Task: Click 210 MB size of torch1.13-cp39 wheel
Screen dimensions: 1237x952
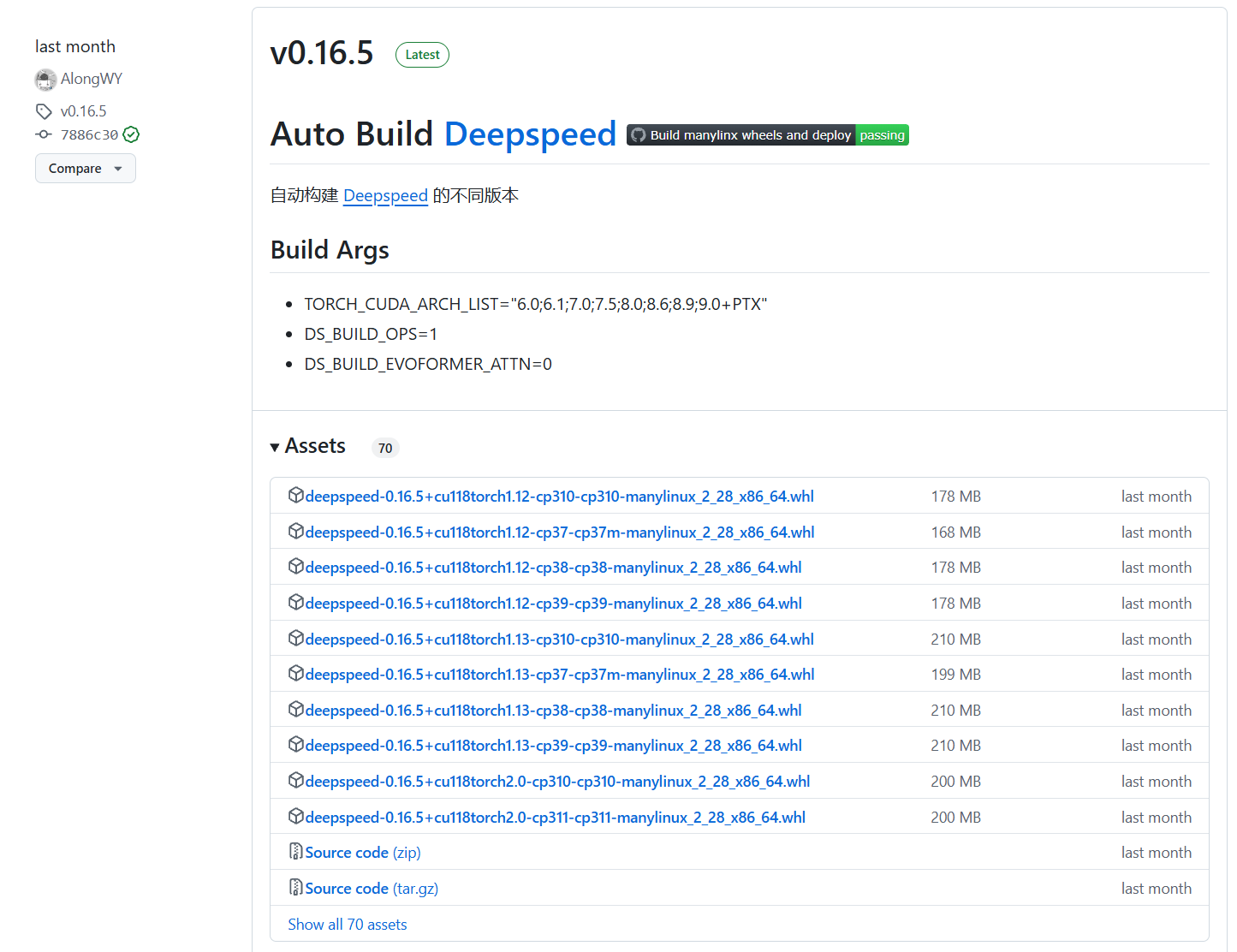Action: (956, 746)
